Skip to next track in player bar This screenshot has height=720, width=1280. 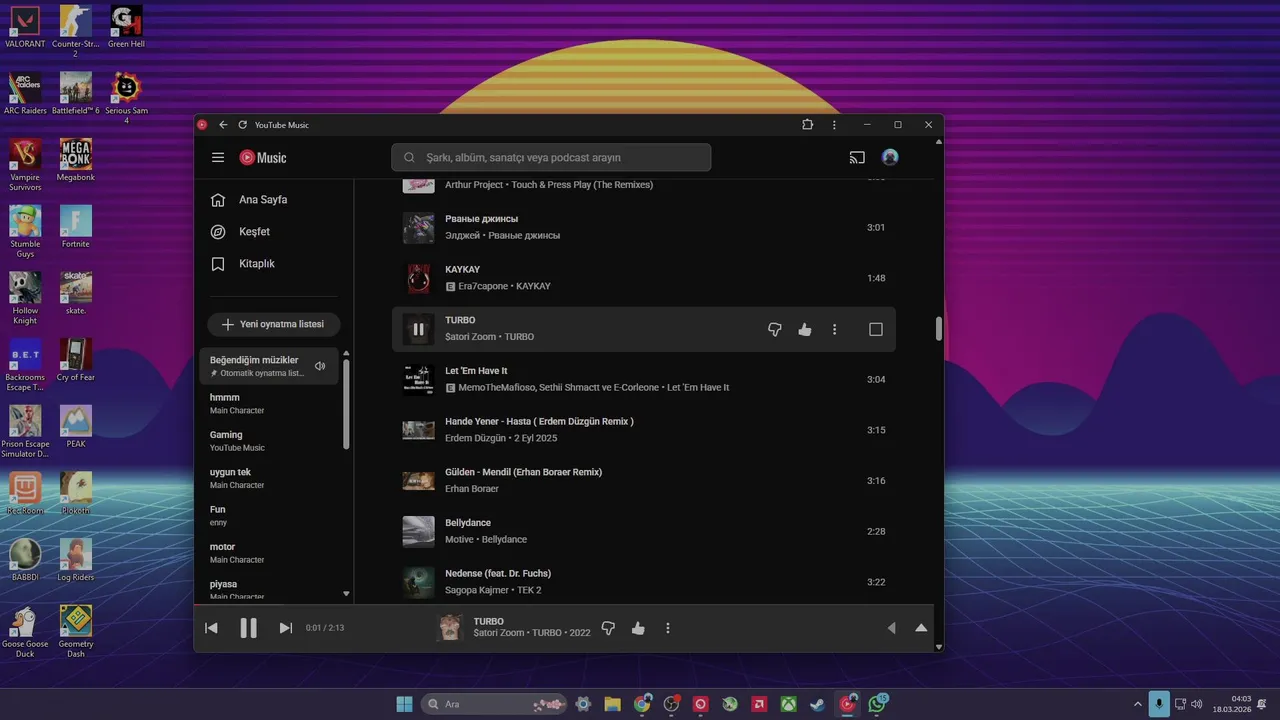pos(286,628)
